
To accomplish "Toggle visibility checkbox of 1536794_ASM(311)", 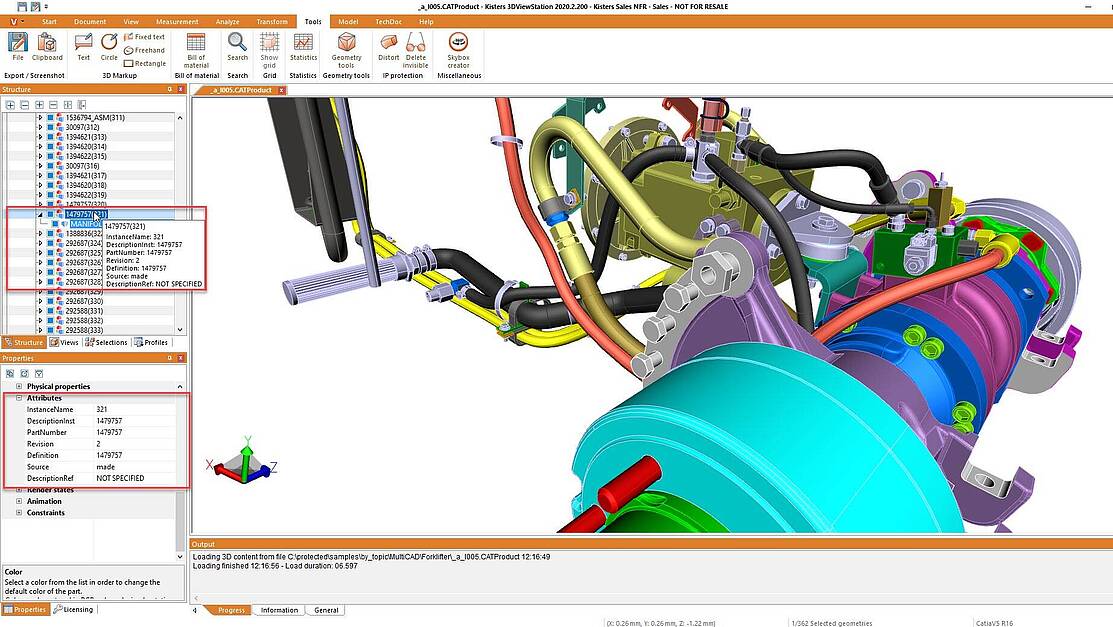I will click(x=50, y=118).
